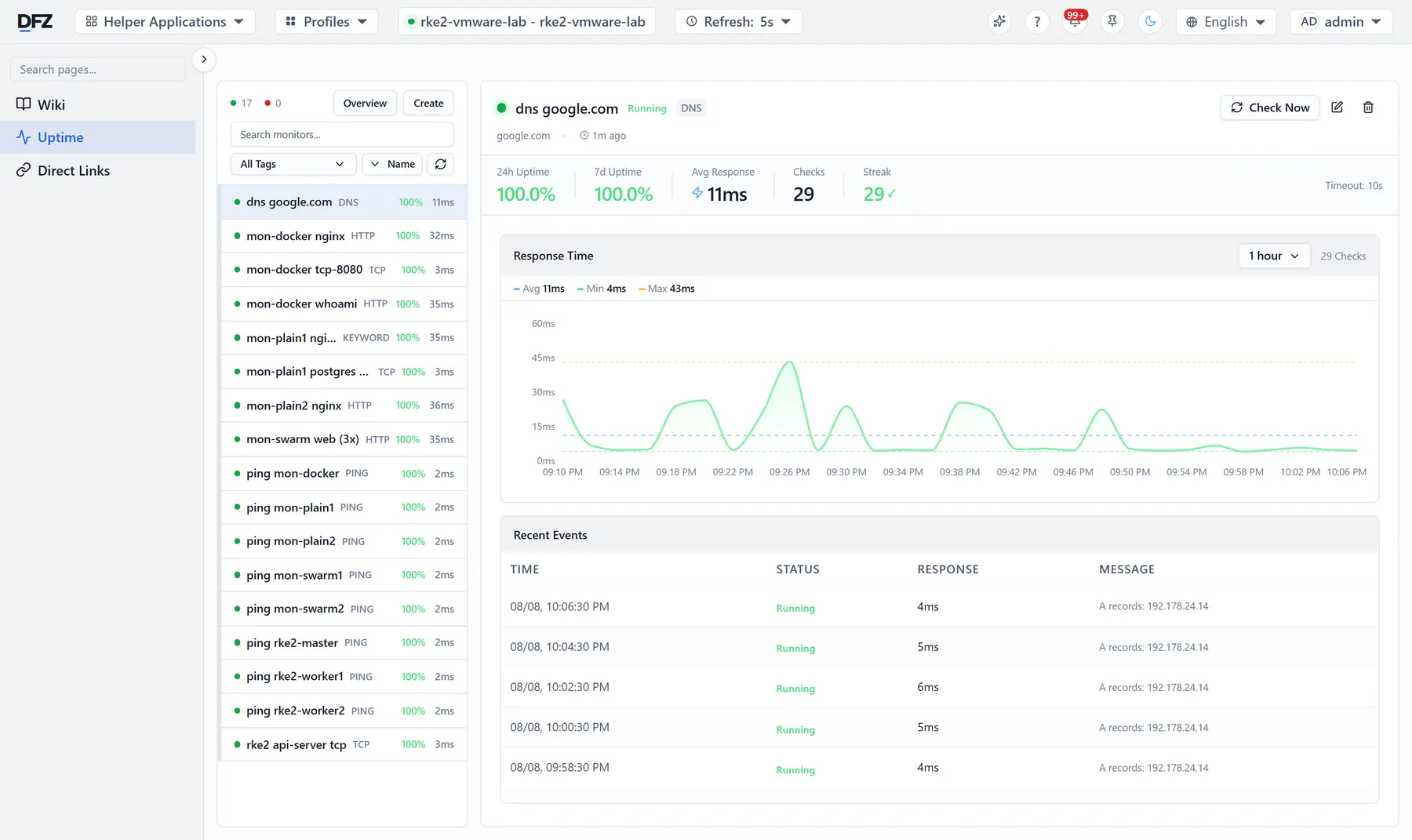Click the Overview button

[365, 104]
